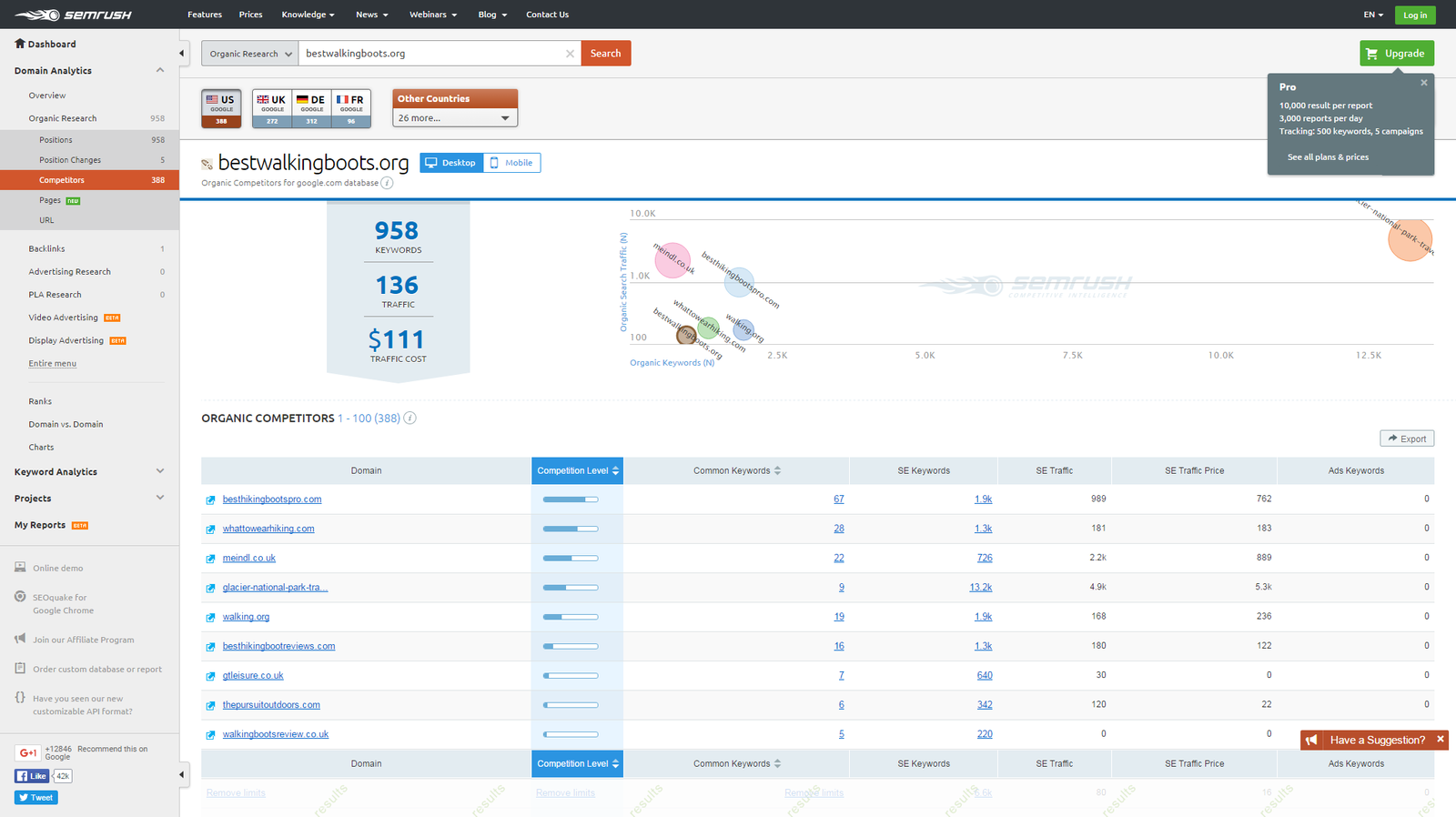Open thepursuitoutdoors.com external link icon

(x=210, y=705)
